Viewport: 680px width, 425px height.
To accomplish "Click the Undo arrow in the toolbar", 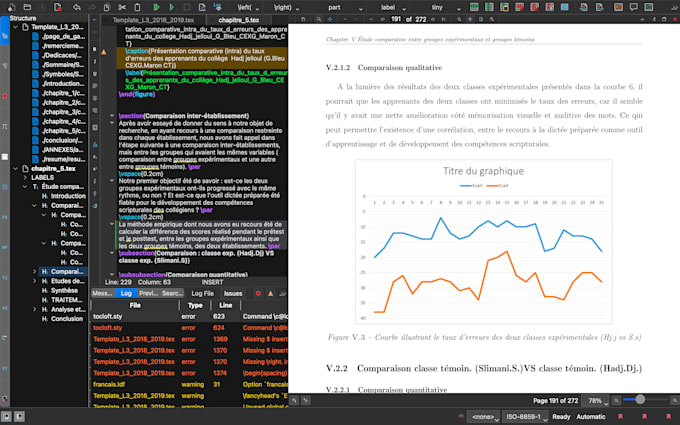I will pyautogui.click(x=77, y=7).
